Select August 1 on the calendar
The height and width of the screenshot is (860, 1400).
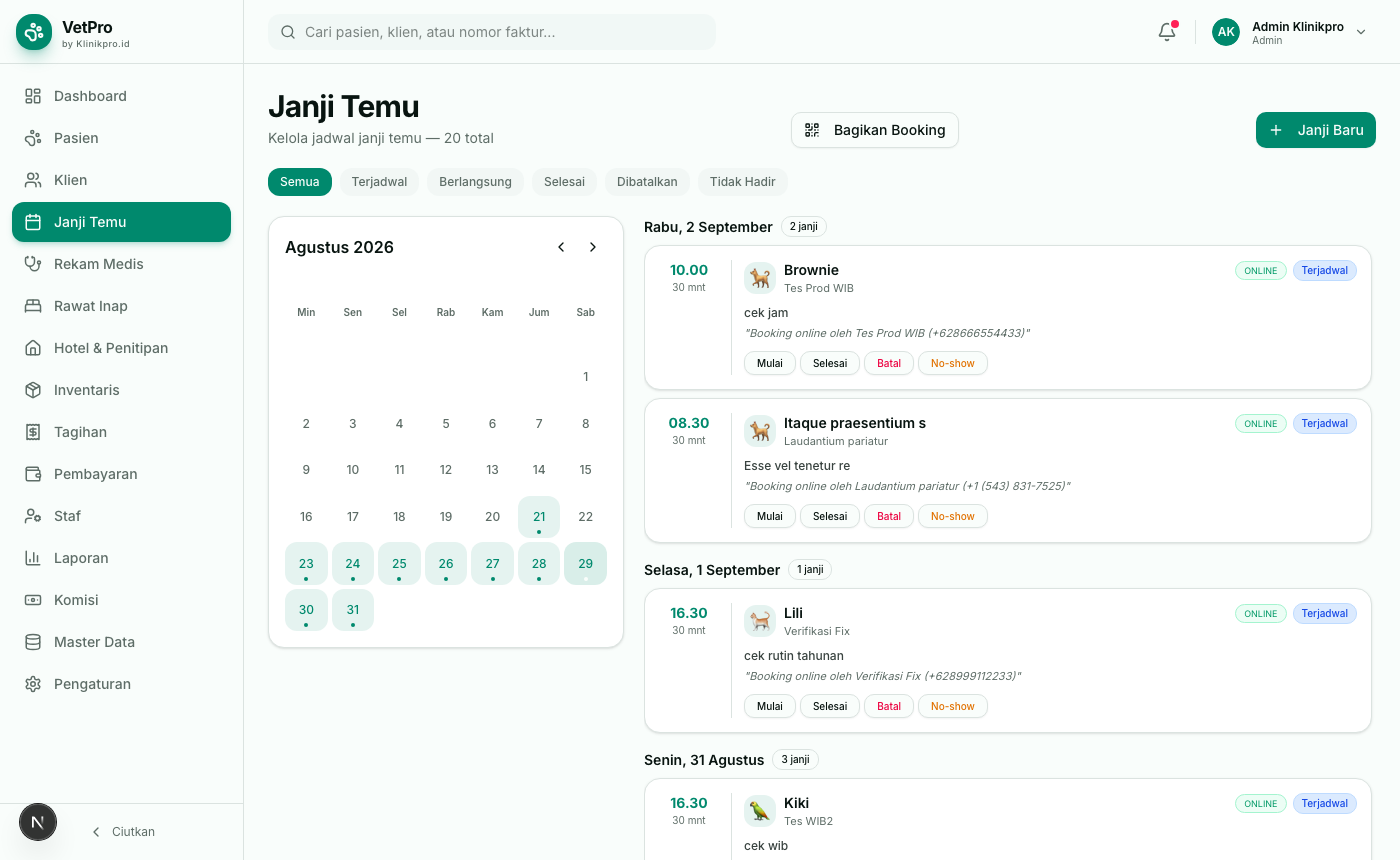pos(586,377)
